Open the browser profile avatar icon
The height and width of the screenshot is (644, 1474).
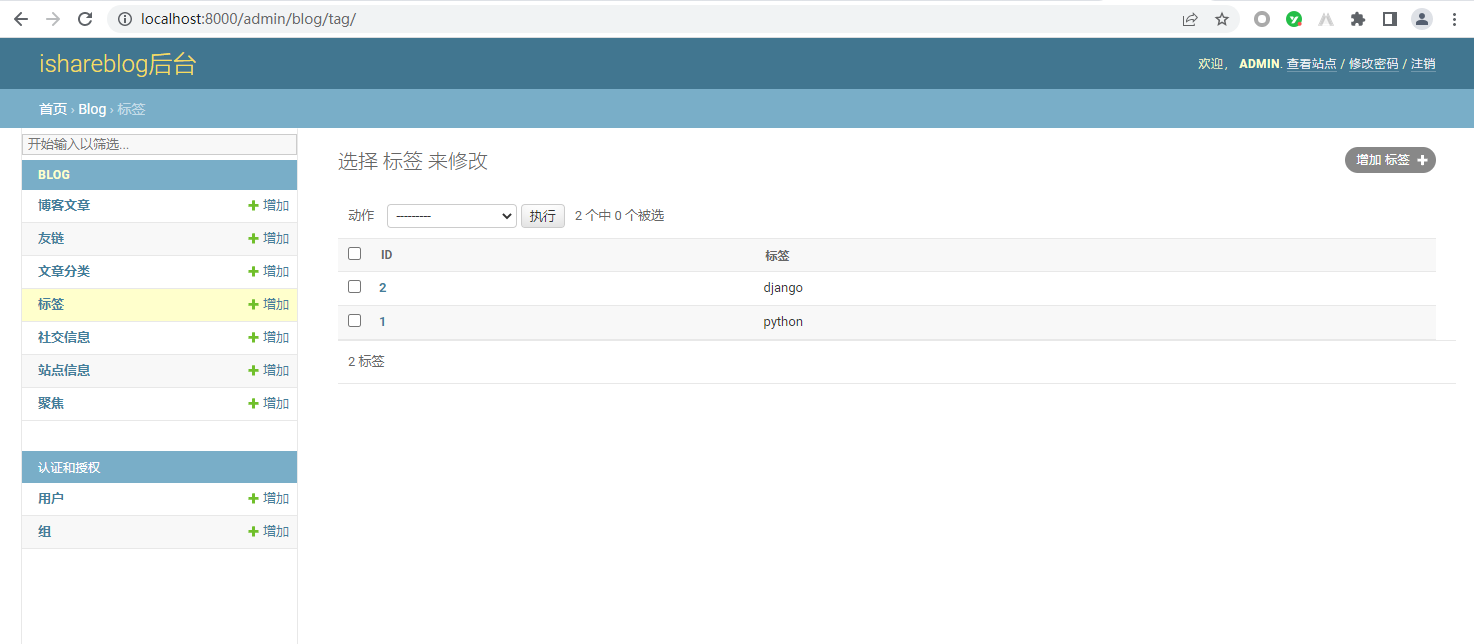1421,19
